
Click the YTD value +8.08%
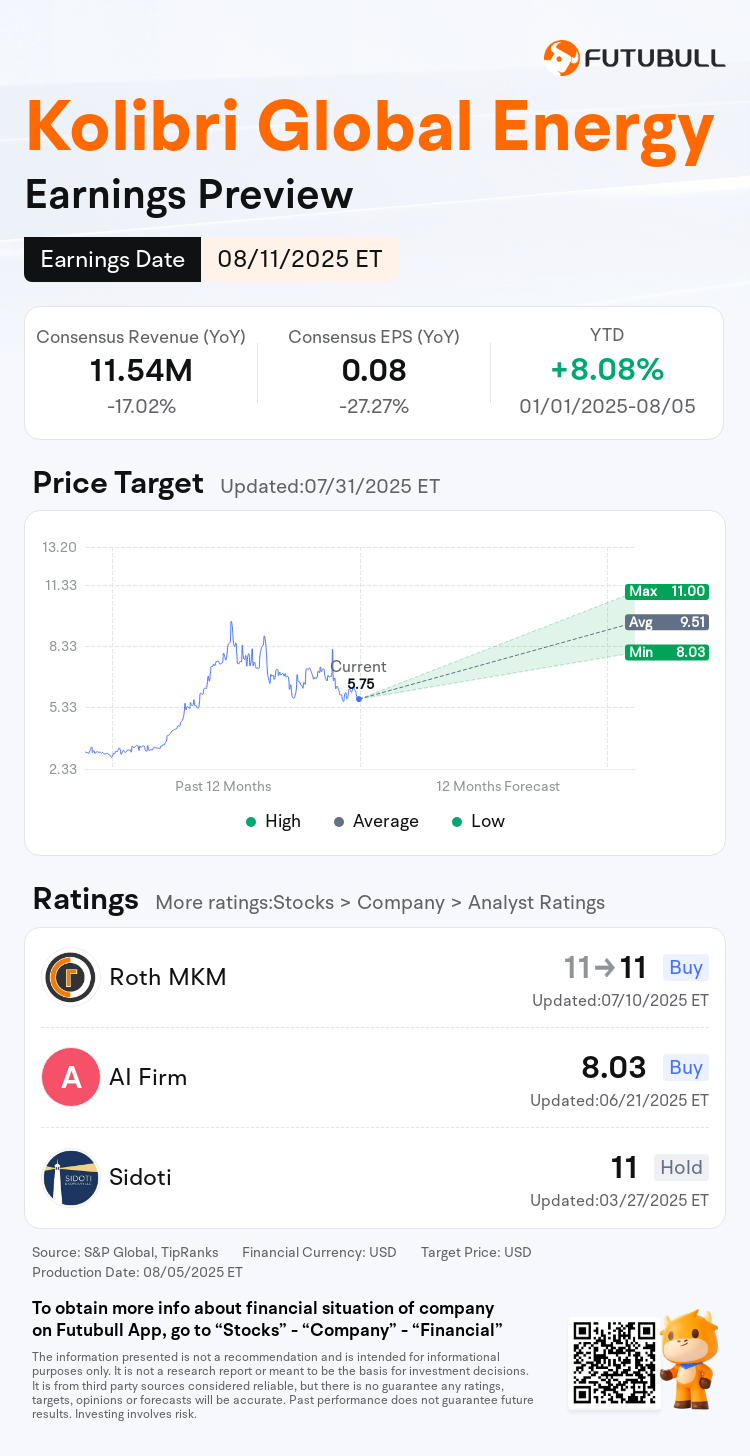[607, 370]
